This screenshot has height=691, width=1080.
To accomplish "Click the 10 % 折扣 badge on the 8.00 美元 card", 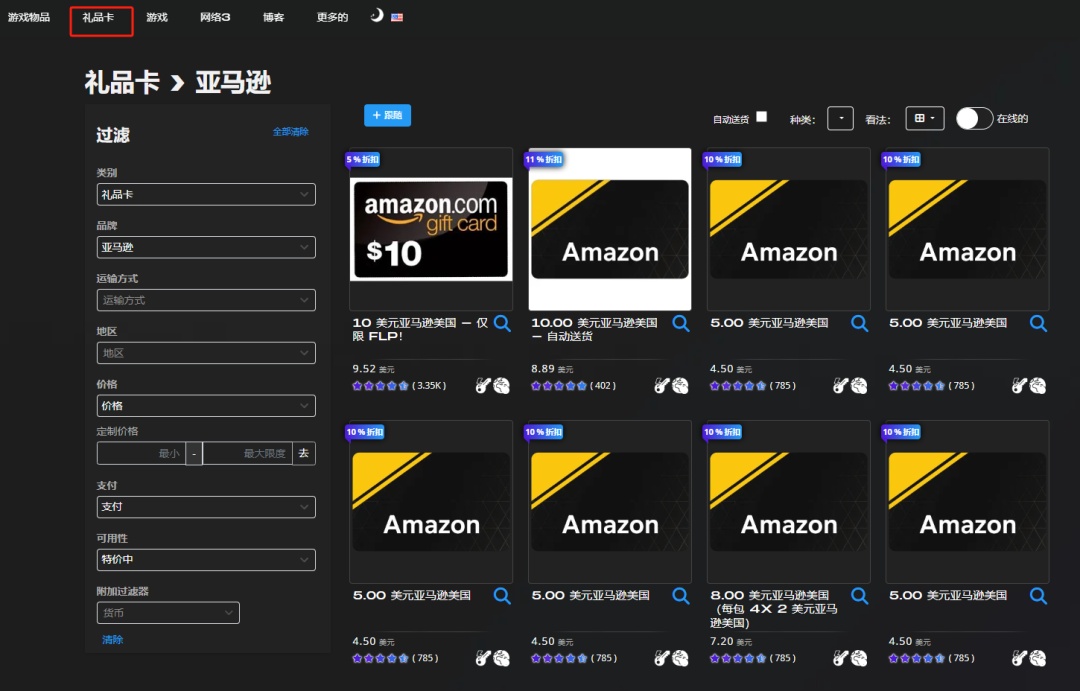I will pos(722,432).
